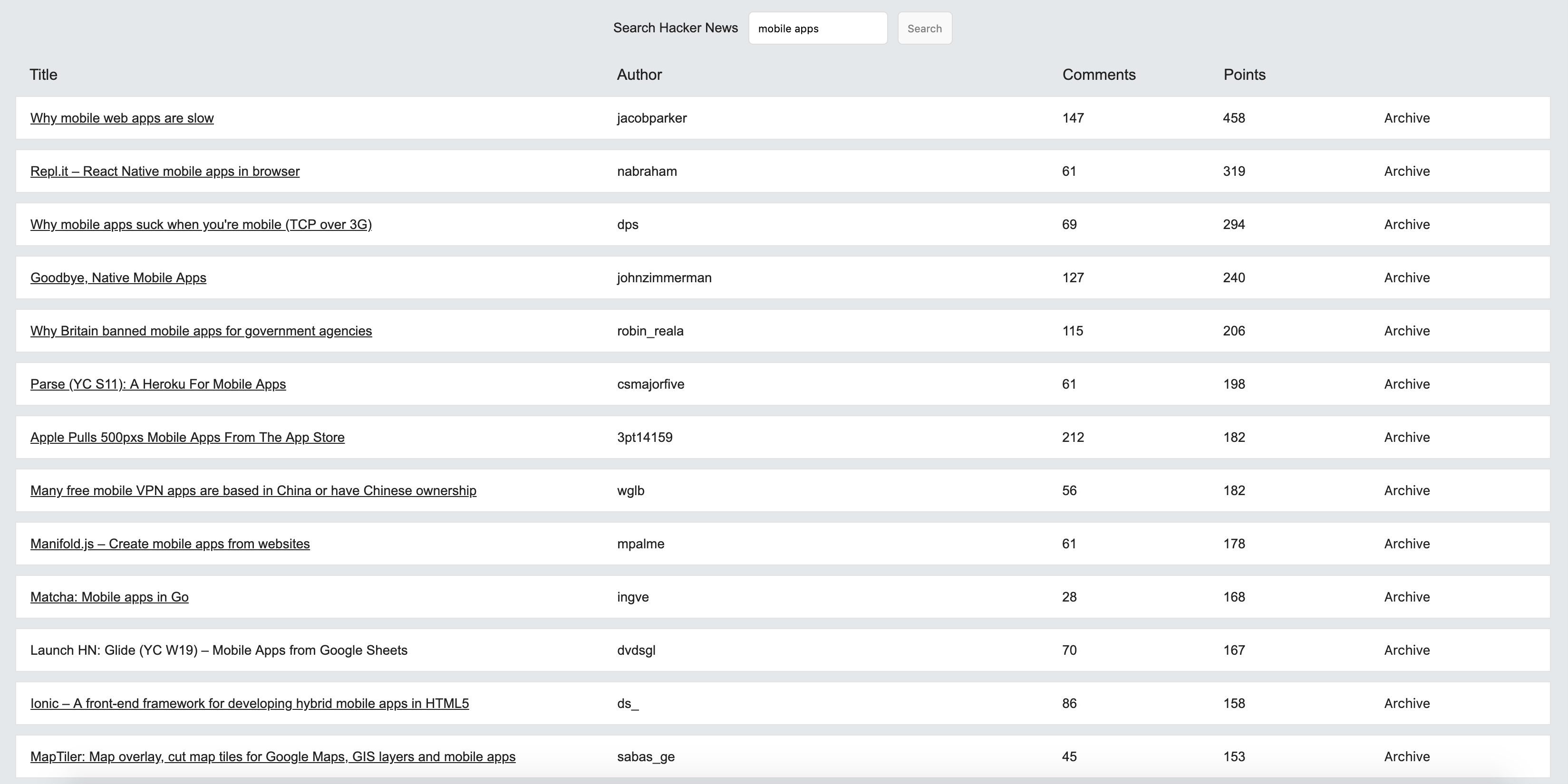Open the Manifold.js story link
Screen dimensions: 1568x784
tap(170, 544)
